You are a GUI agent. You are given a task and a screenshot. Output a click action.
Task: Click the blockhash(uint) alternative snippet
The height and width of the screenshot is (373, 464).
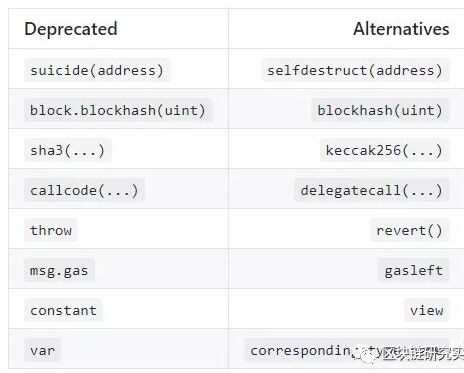pyautogui.click(x=380, y=110)
